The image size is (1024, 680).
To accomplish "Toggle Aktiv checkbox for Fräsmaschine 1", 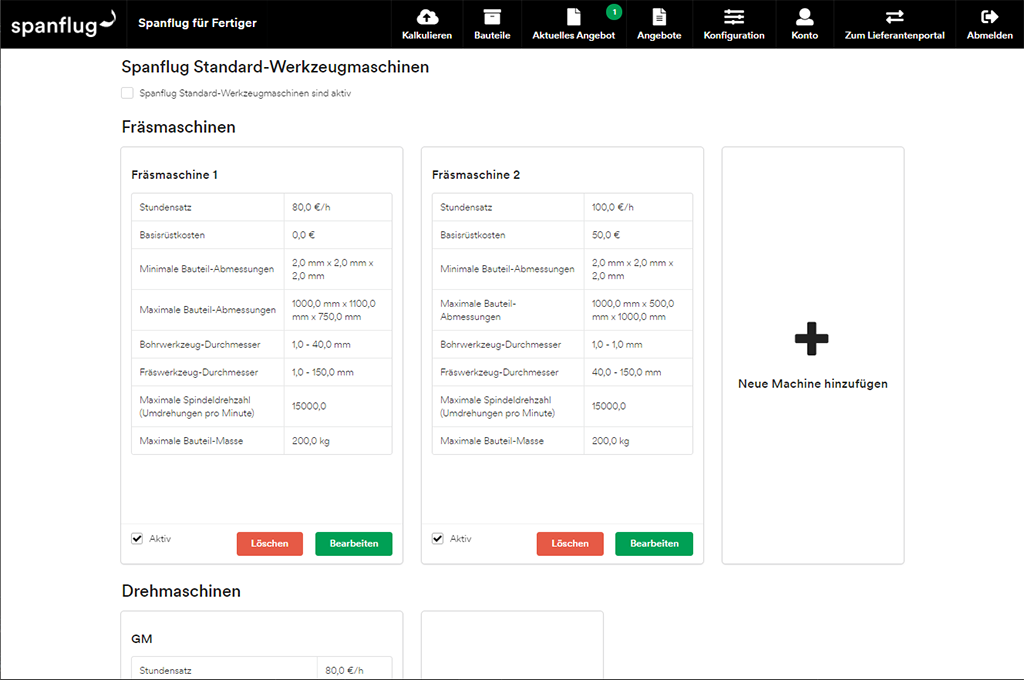I will [x=137, y=539].
